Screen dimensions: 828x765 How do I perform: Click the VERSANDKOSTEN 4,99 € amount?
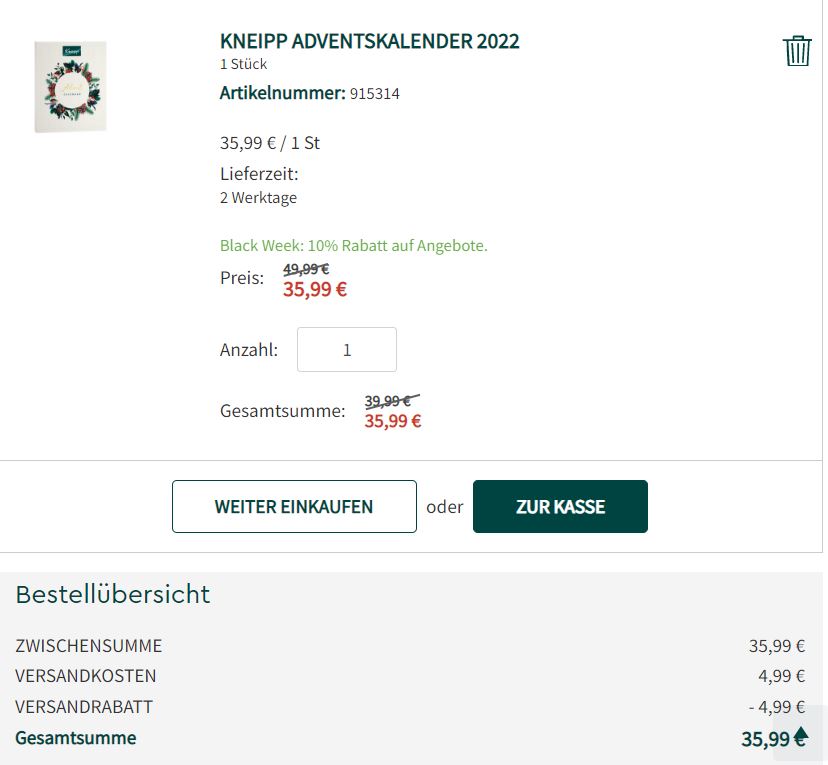point(782,676)
